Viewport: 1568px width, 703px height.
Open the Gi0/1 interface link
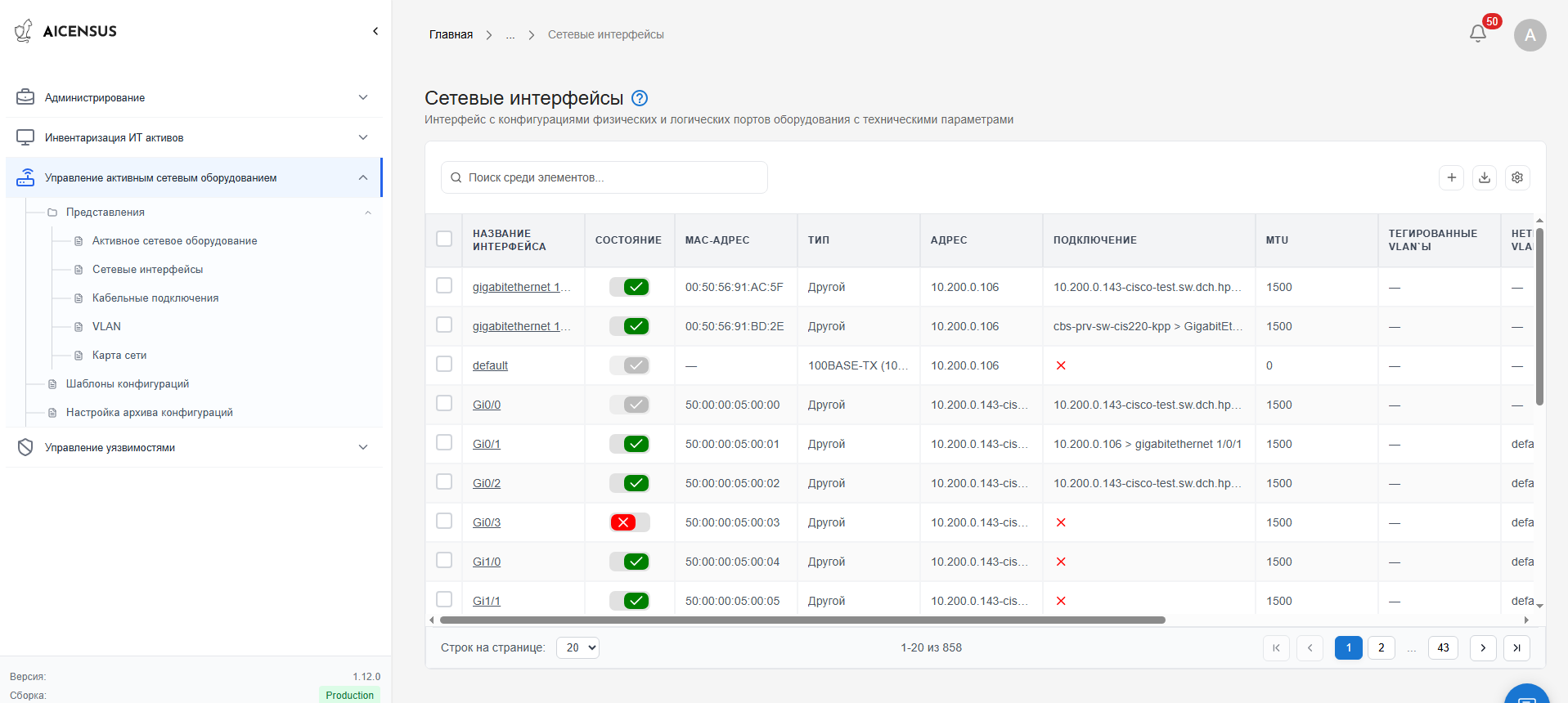(486, 444)
